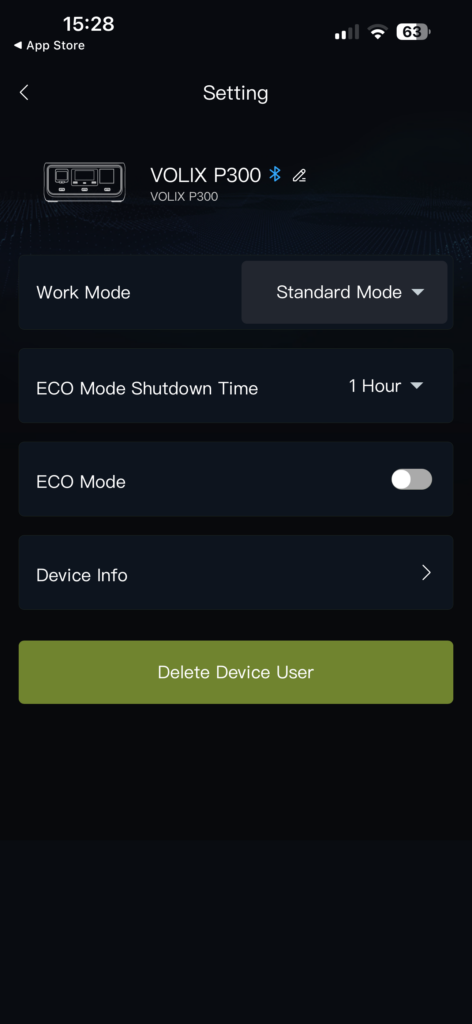Tap the pencil icon to rename device
This screenshot has width=472, height=1024.
[x=300, y=175]
